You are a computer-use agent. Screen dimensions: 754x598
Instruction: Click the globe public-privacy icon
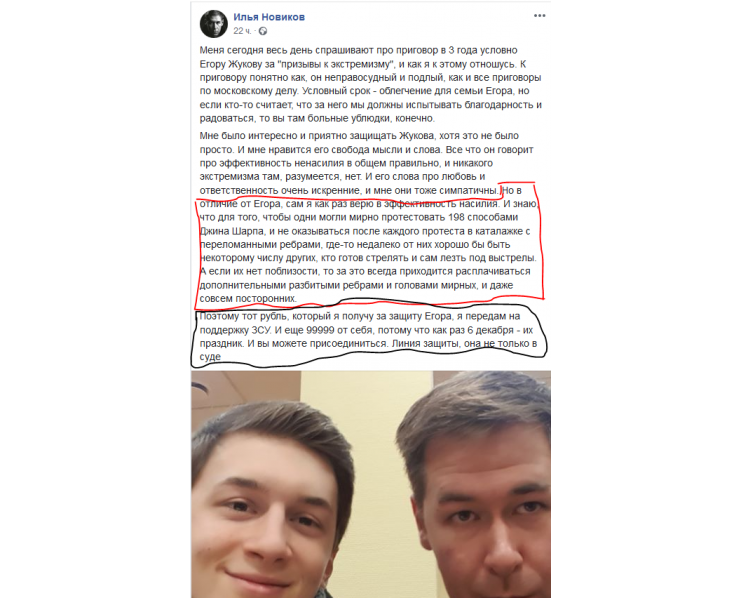(263, 31)
